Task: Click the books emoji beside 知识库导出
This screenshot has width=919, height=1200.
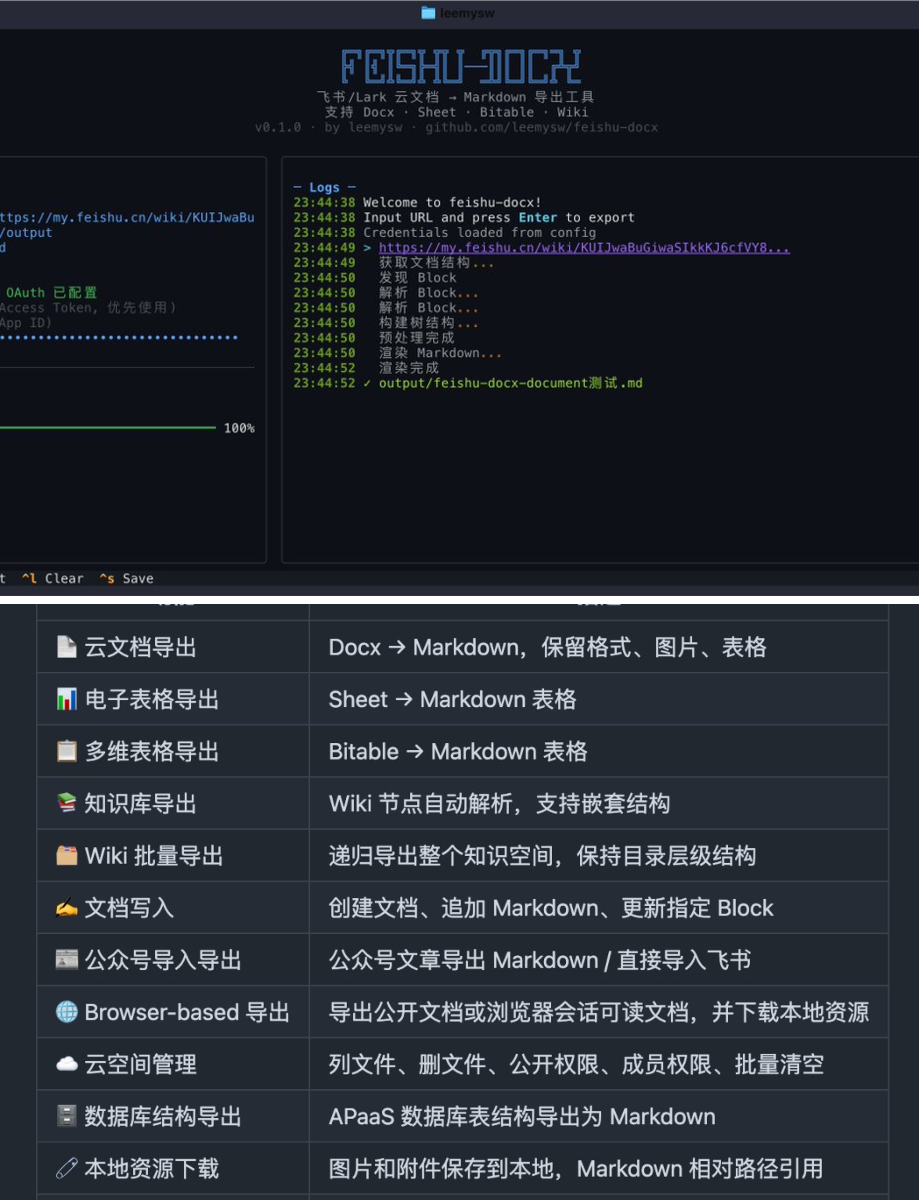Action: 66,803
